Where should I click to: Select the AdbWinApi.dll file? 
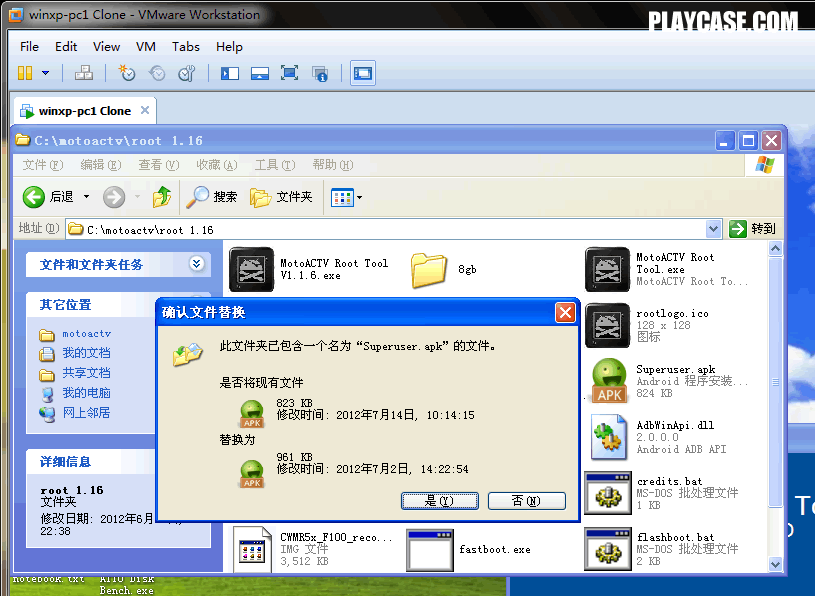[608, 437]
